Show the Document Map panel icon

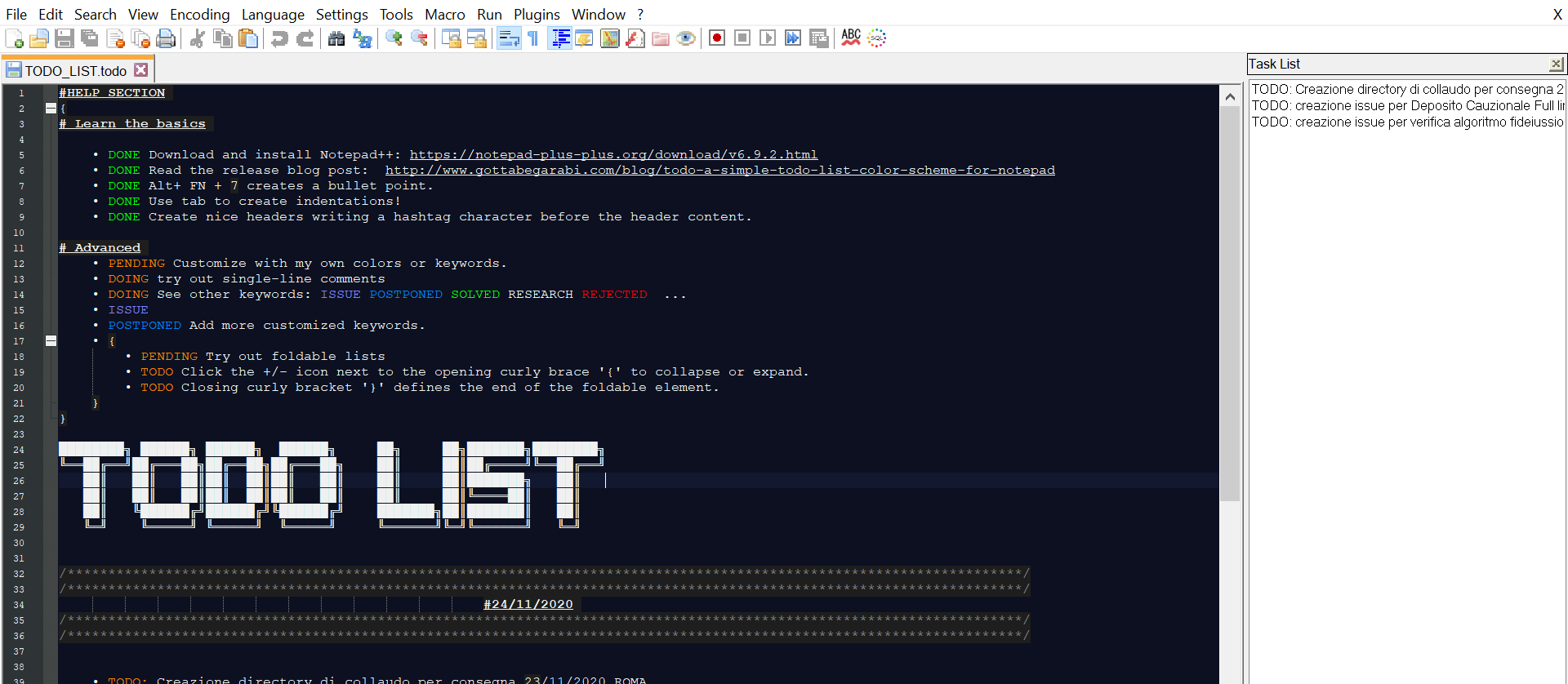[x=609, y=38]
